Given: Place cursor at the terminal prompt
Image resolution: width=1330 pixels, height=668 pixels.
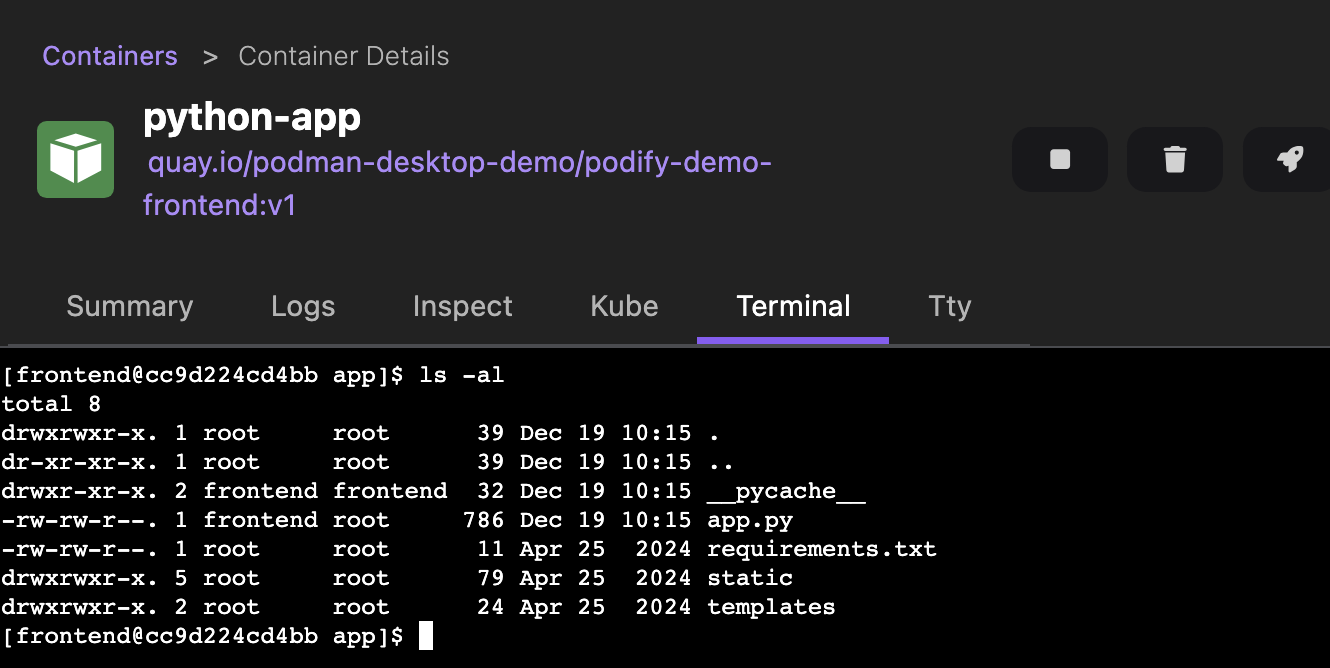Looking at the screenshot, I should [428, 636].
